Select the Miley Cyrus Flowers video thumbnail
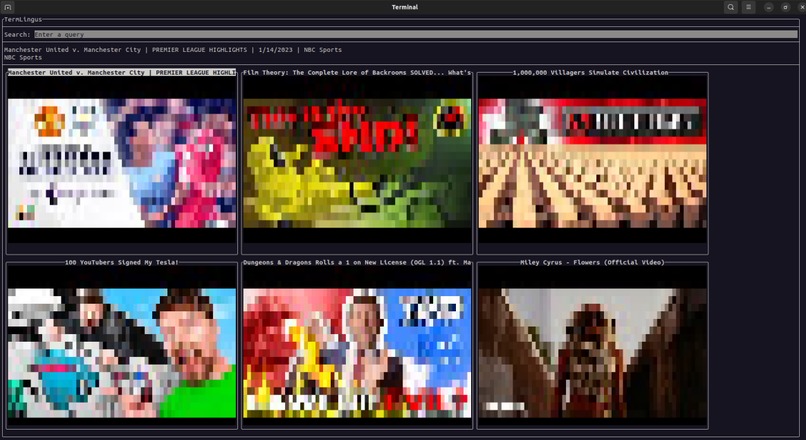 tap(592, 353)
